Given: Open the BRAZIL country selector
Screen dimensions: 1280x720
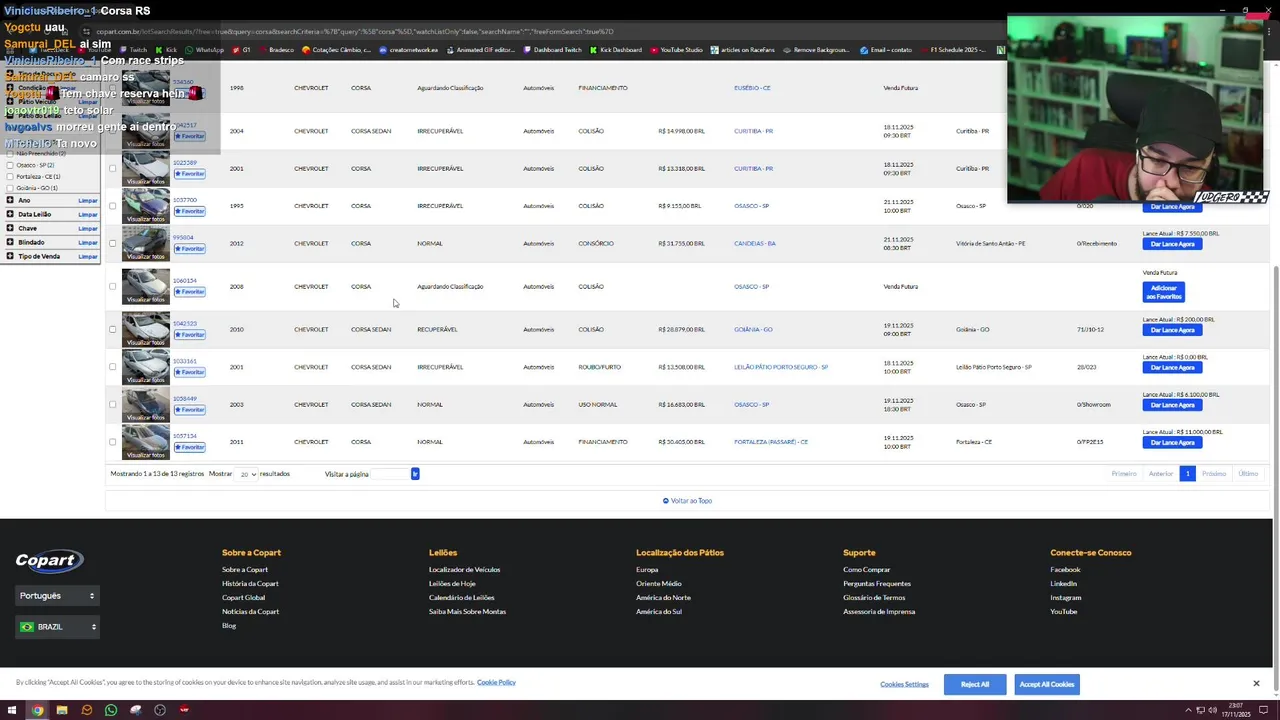Looking at the screenshot, I should [56, 627].
